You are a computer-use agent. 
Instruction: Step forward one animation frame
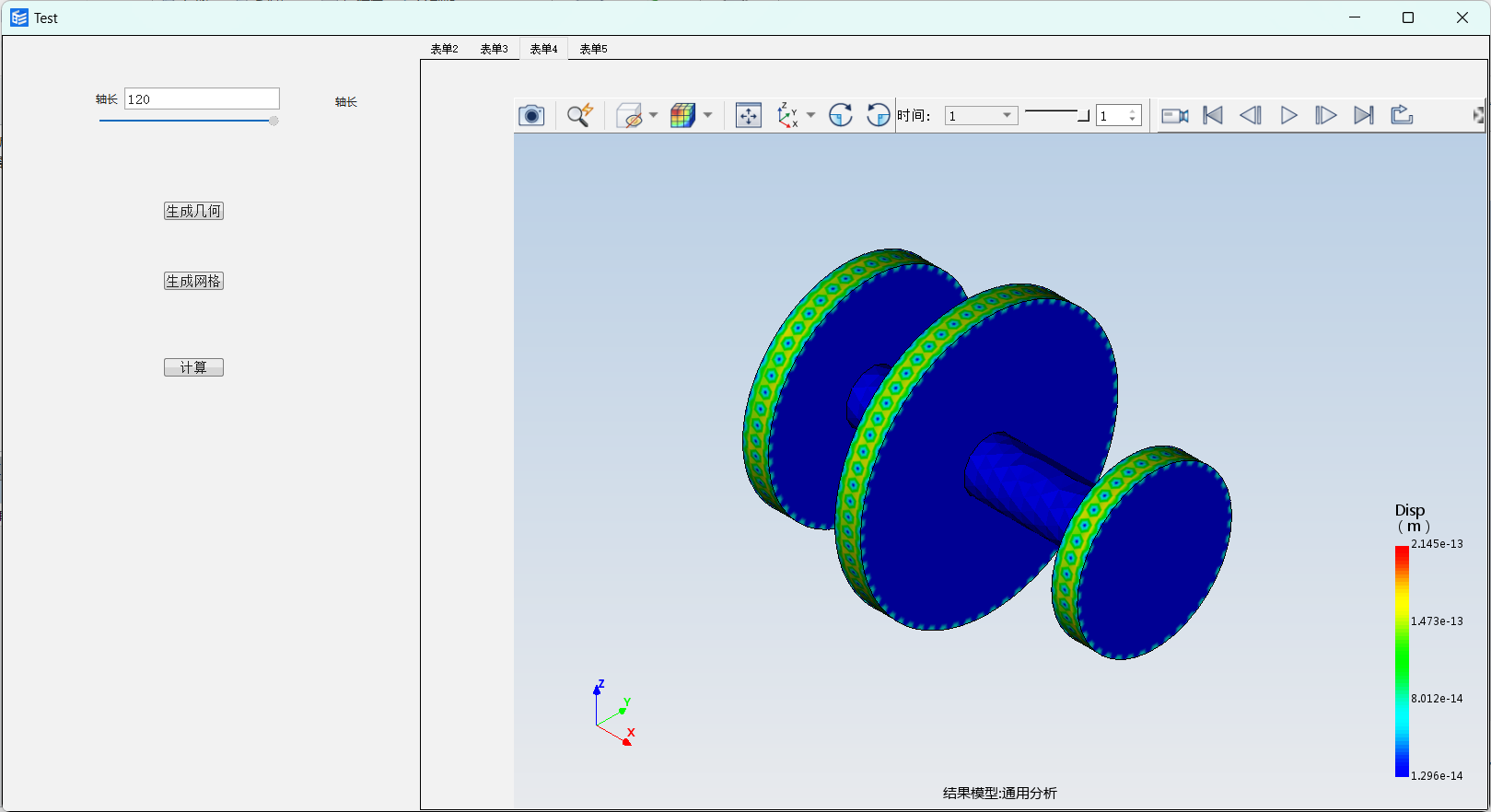pyautogui.click(x=1326, y=115)
